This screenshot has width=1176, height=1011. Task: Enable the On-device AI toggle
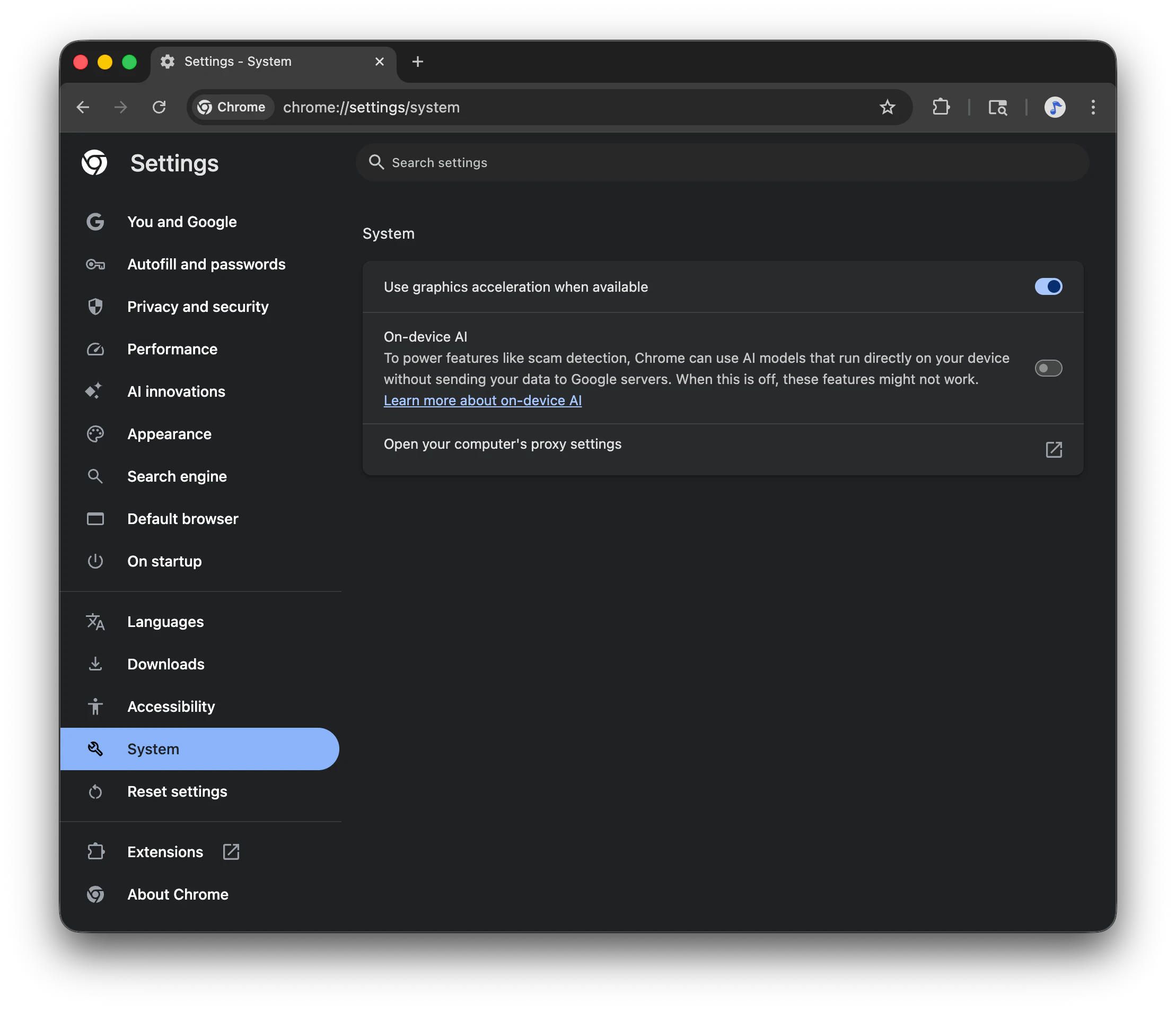tap(1048, 368)
